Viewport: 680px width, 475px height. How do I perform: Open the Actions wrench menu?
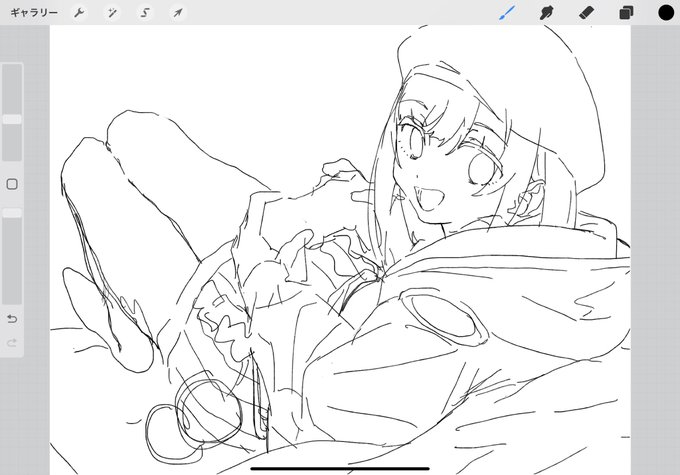tap(79, 13)
